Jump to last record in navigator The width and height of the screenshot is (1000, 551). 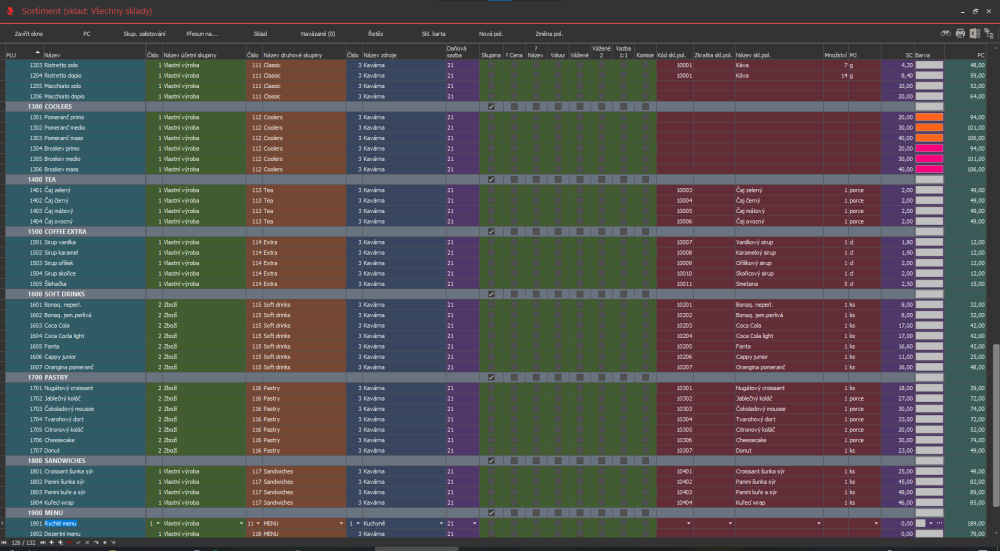tap(43, 543)
